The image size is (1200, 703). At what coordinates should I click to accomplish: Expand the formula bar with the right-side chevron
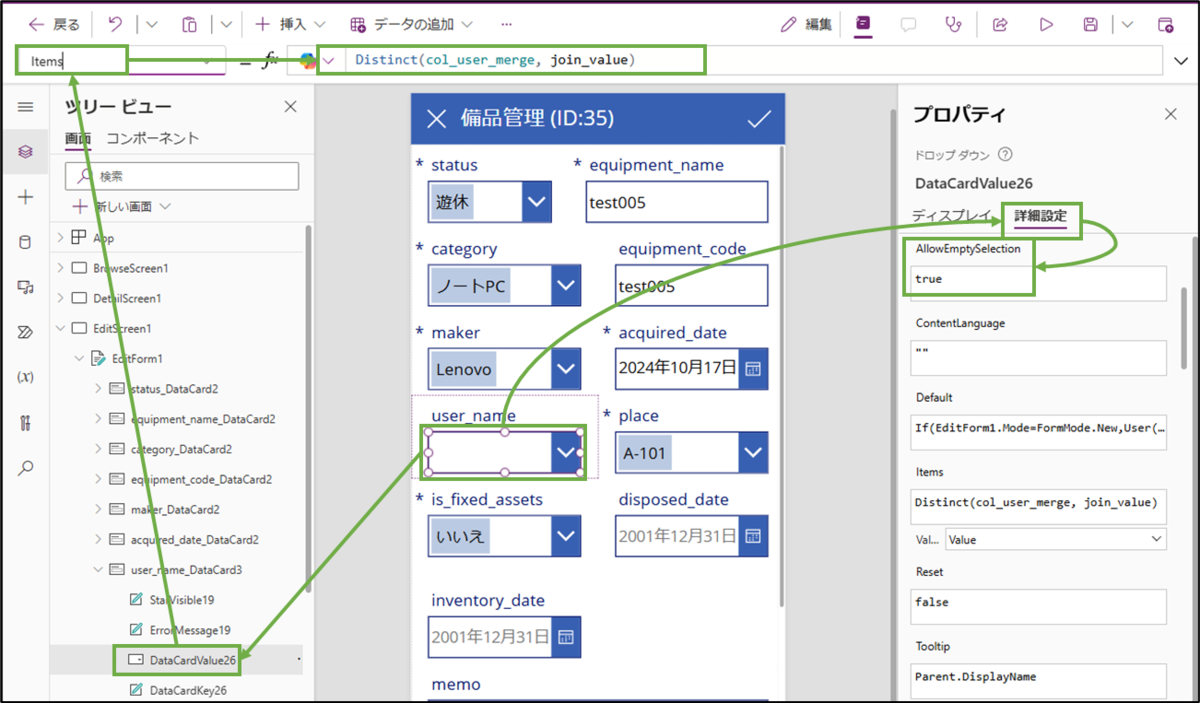point(1180,61)
